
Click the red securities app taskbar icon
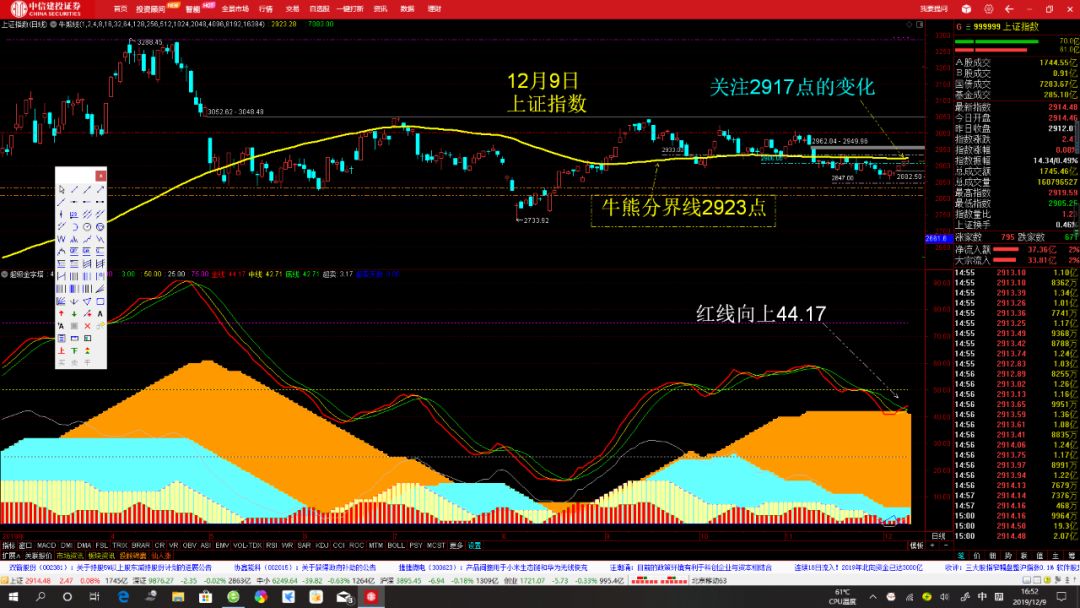371,597
